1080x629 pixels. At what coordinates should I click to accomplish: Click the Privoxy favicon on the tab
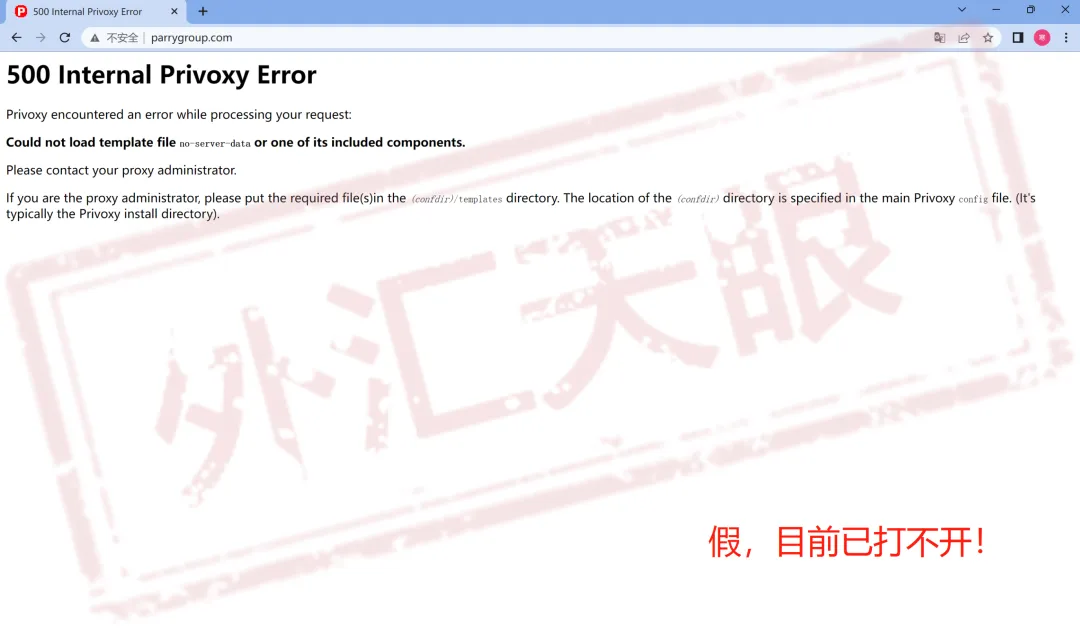tap(21, 11)
